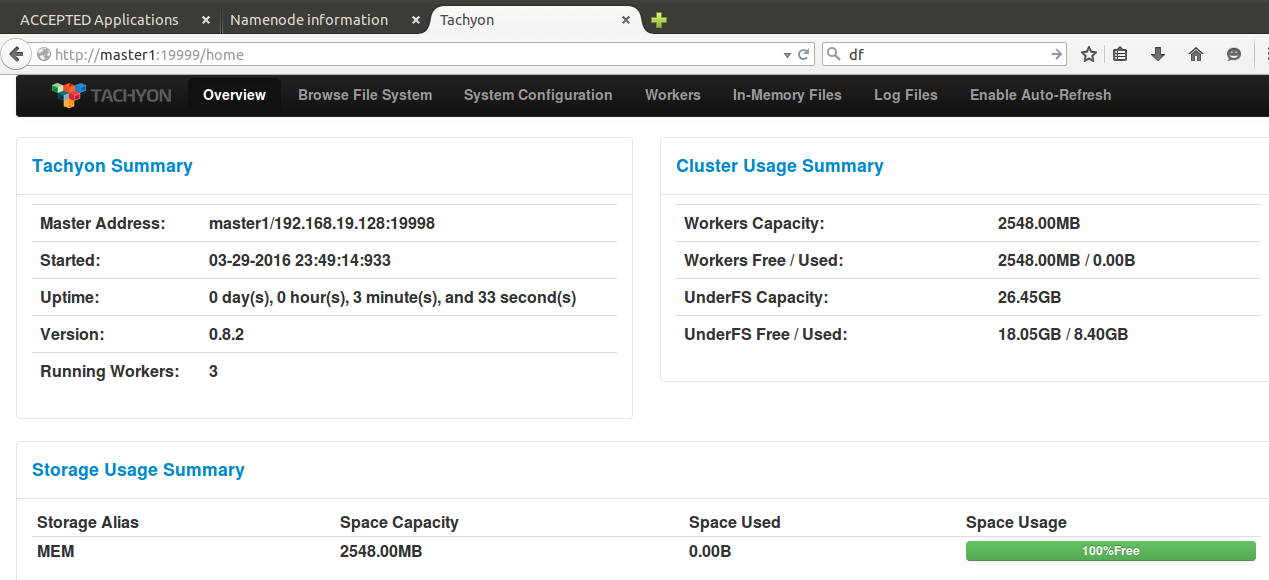
Task: Click Space Used value 0.00B
Action: pyautogui.click(x=710, y=551)
